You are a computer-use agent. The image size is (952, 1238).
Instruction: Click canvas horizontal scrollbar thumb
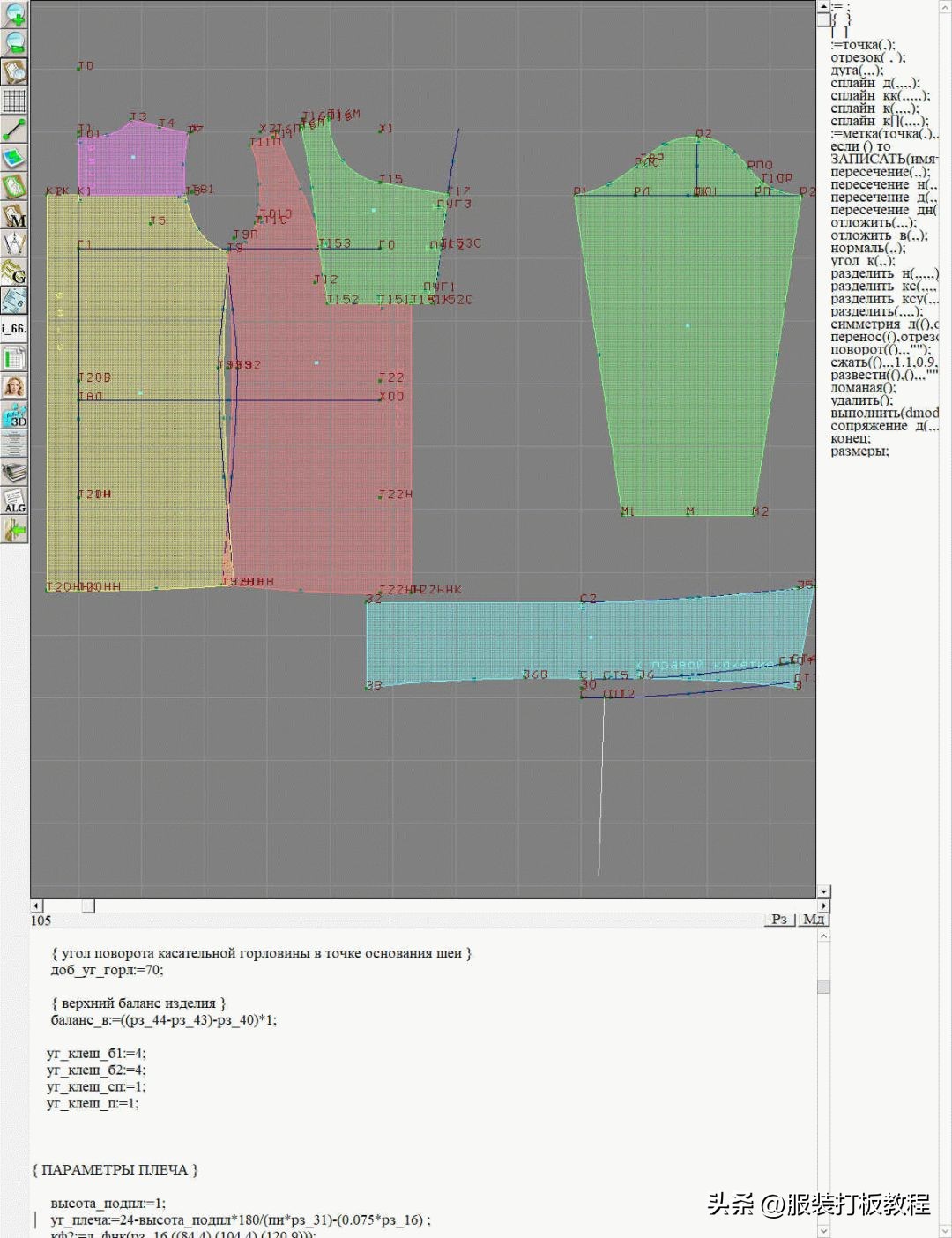point(88,906)
